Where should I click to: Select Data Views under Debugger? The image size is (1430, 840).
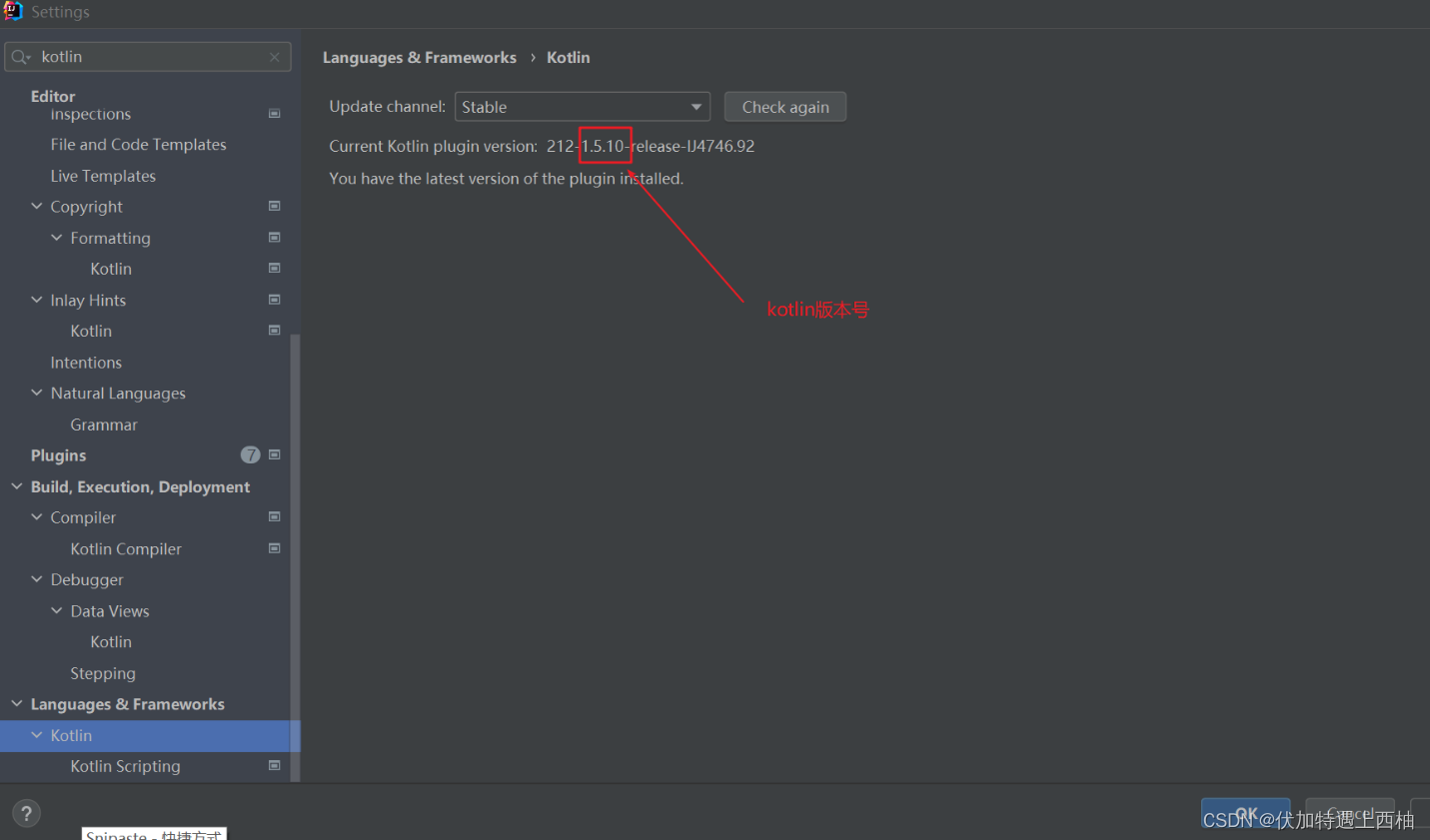[110, 611]
